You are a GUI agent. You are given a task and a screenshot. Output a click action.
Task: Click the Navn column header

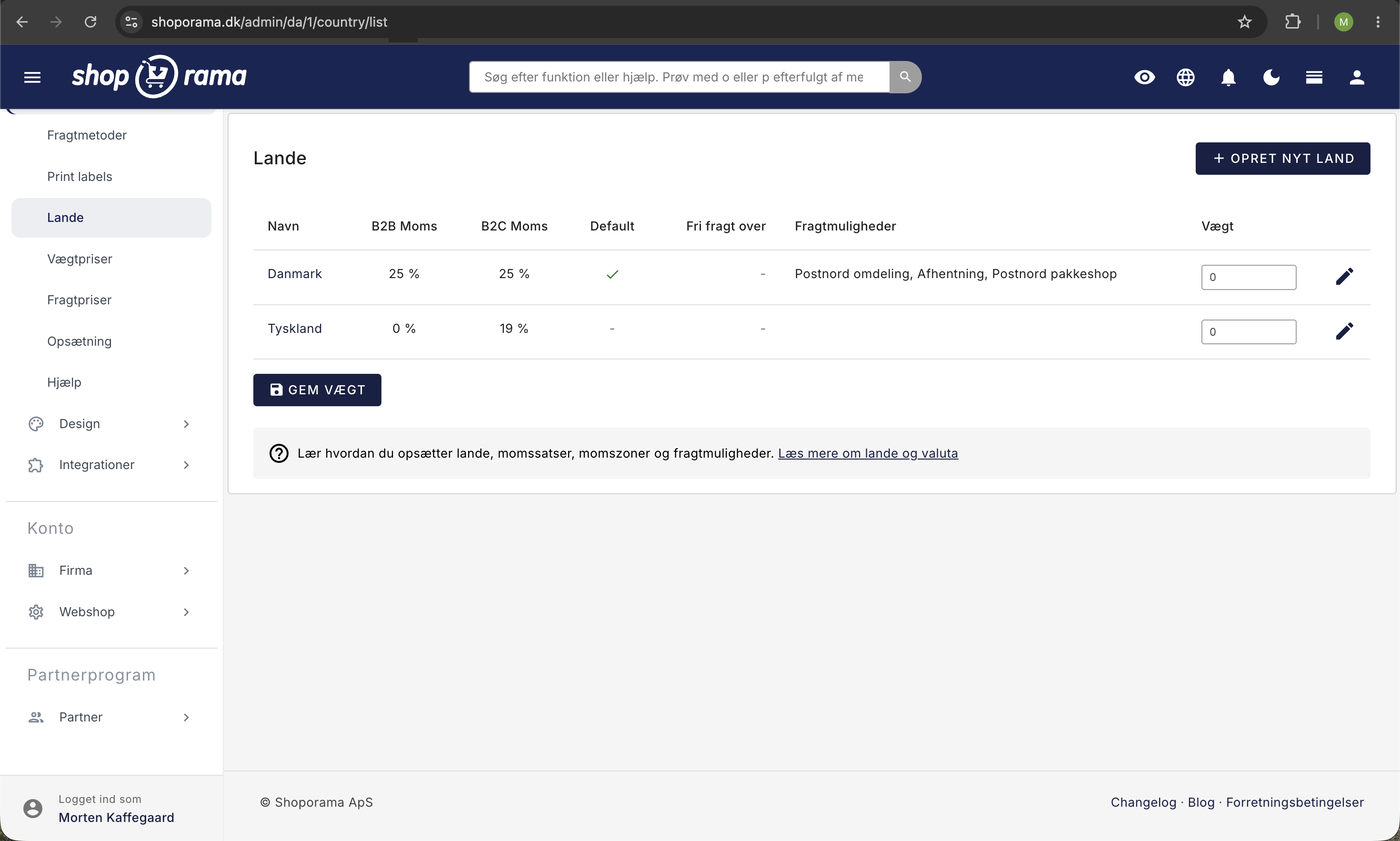point(283,226)
